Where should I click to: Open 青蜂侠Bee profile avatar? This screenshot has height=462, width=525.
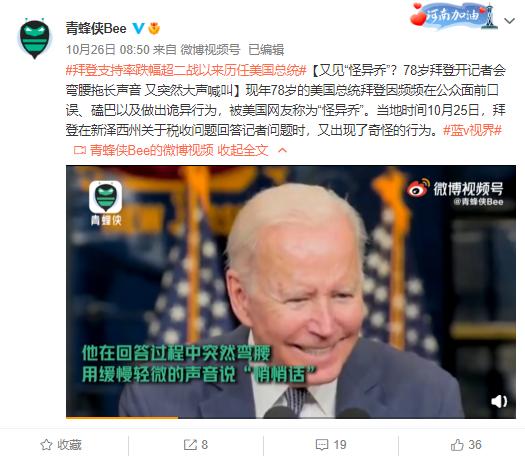(34, 39)
